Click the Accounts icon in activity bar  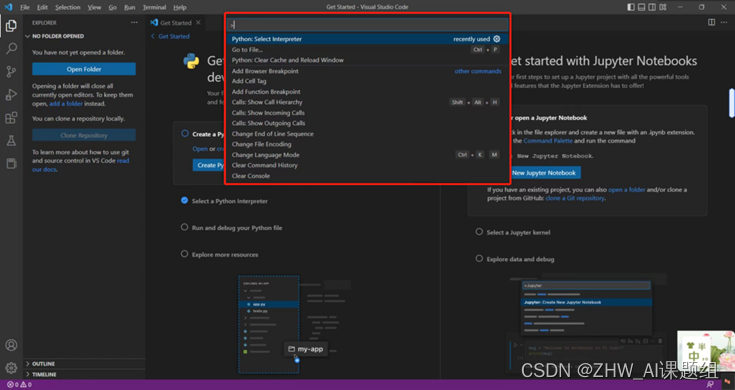tap(11, 345)
